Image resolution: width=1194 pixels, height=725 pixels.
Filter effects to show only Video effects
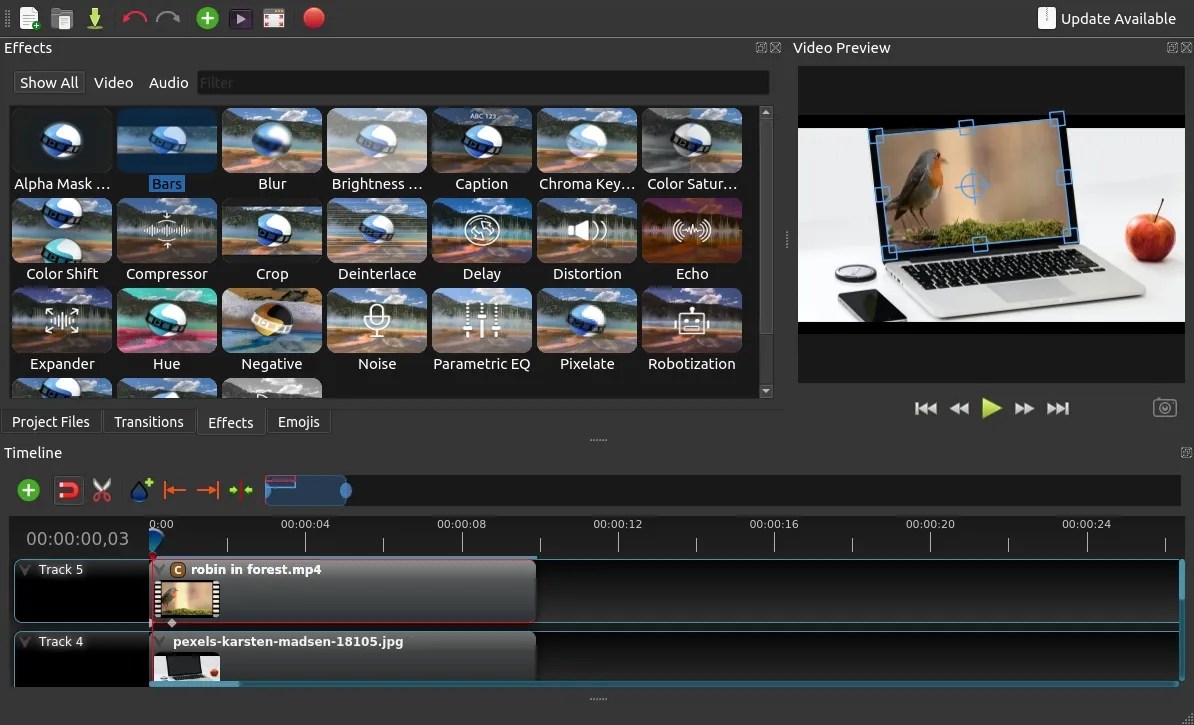(113, 82)
